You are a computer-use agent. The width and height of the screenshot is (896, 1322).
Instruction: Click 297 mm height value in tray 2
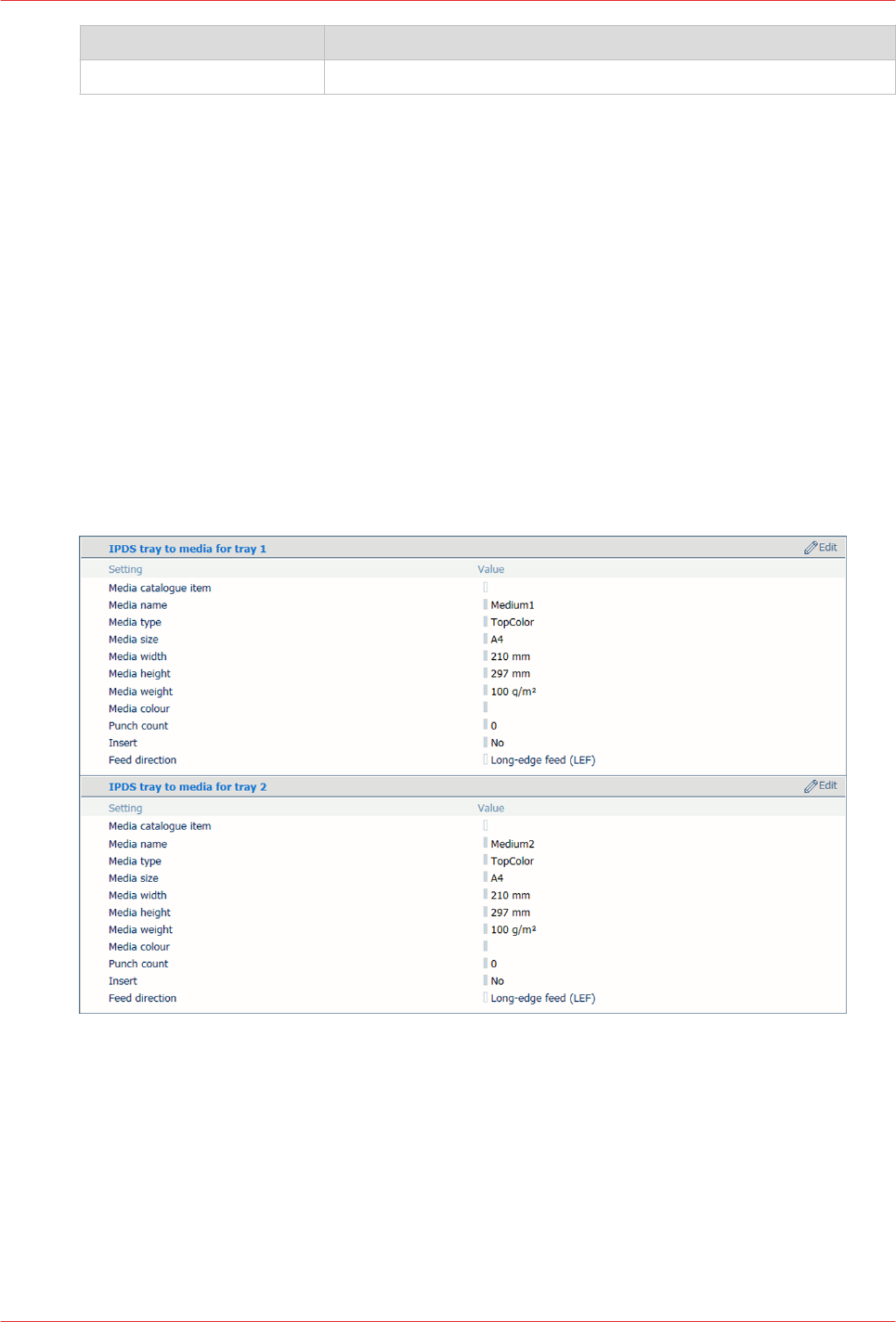click(x=511, y=913)
